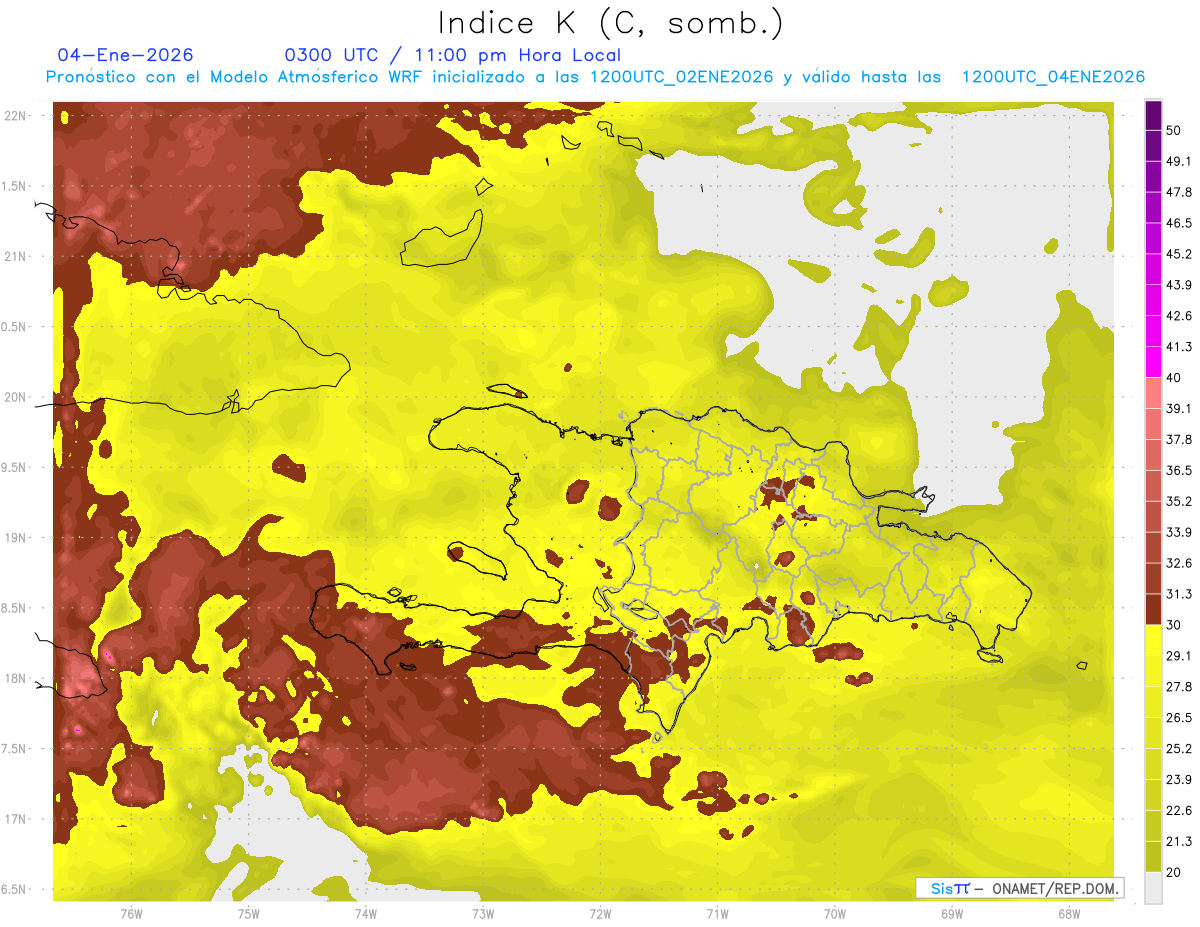This screenshot has height=927, width=1200.
Task: Click the "37.8" color scale label
Action: [1179, 439]
